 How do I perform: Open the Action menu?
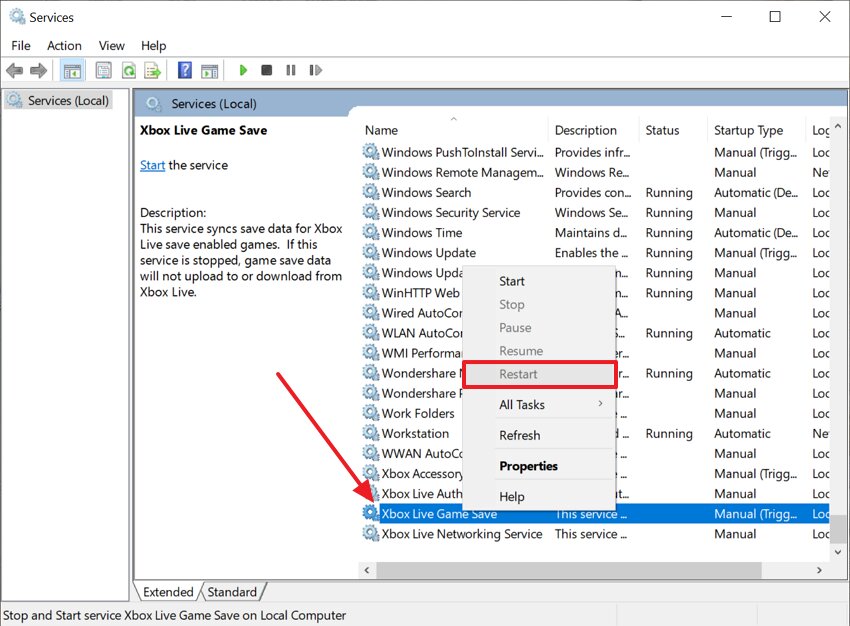65,46
